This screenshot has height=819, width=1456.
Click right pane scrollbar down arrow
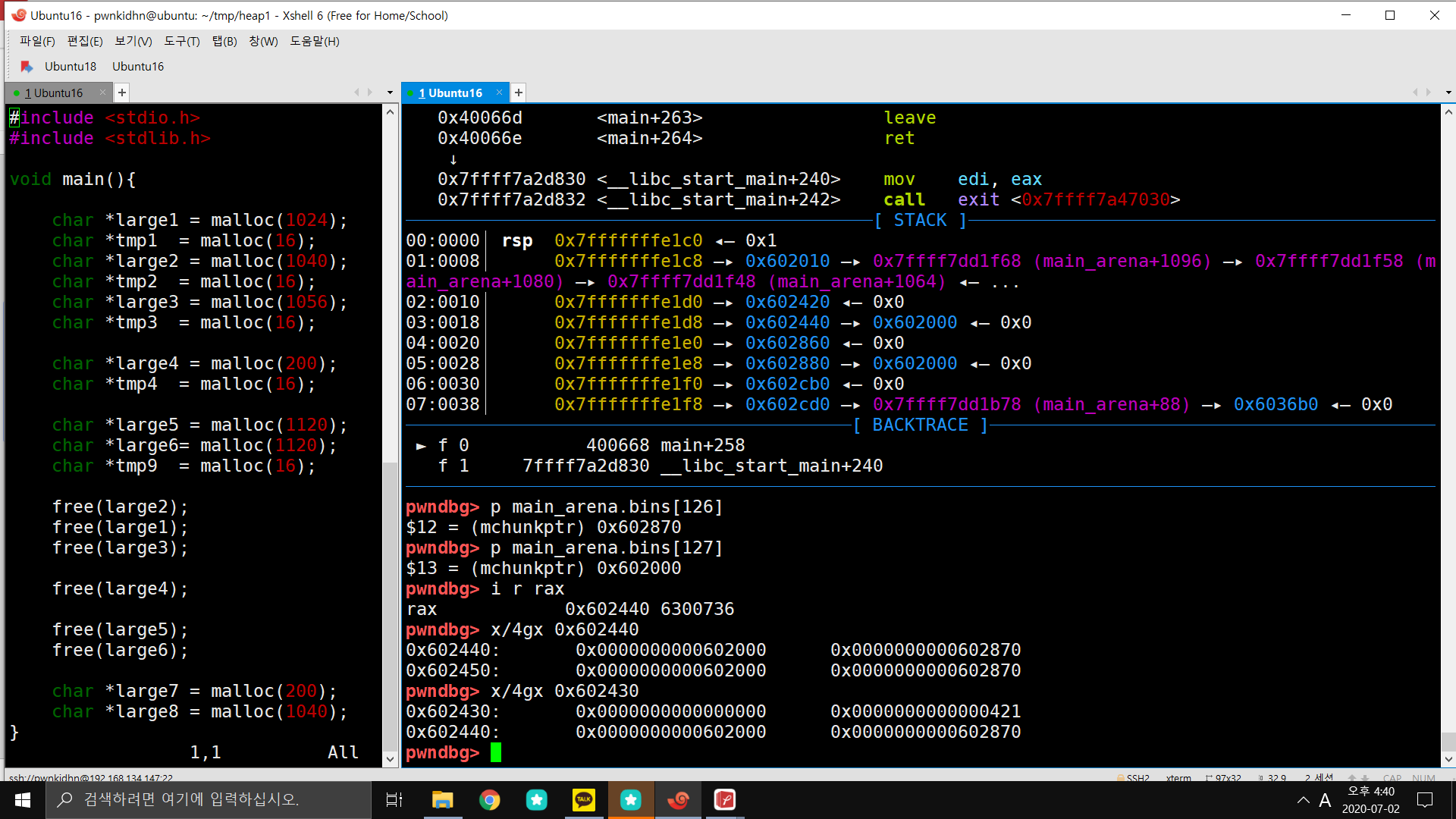1448,759
